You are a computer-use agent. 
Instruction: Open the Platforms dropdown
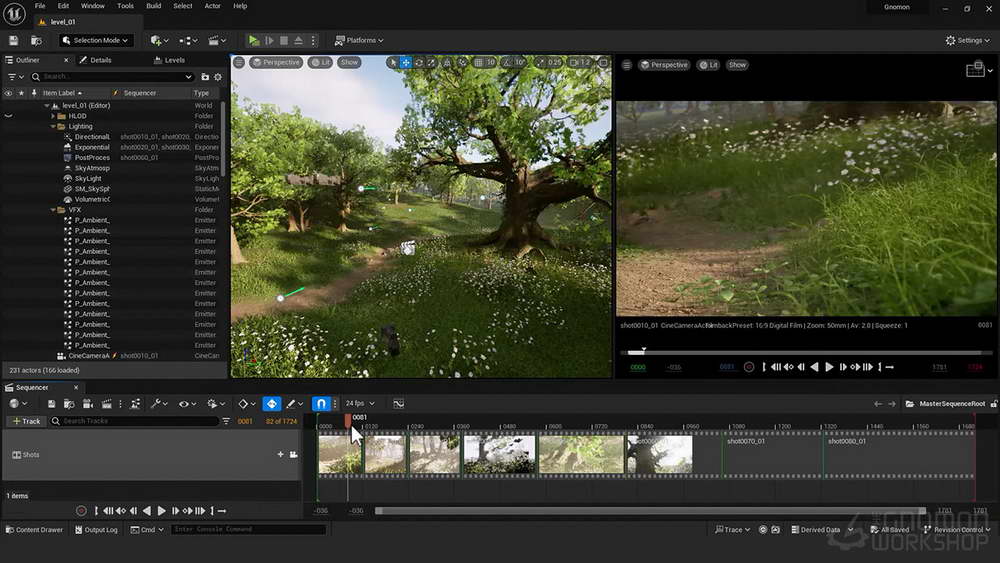(x=359, y=40)
